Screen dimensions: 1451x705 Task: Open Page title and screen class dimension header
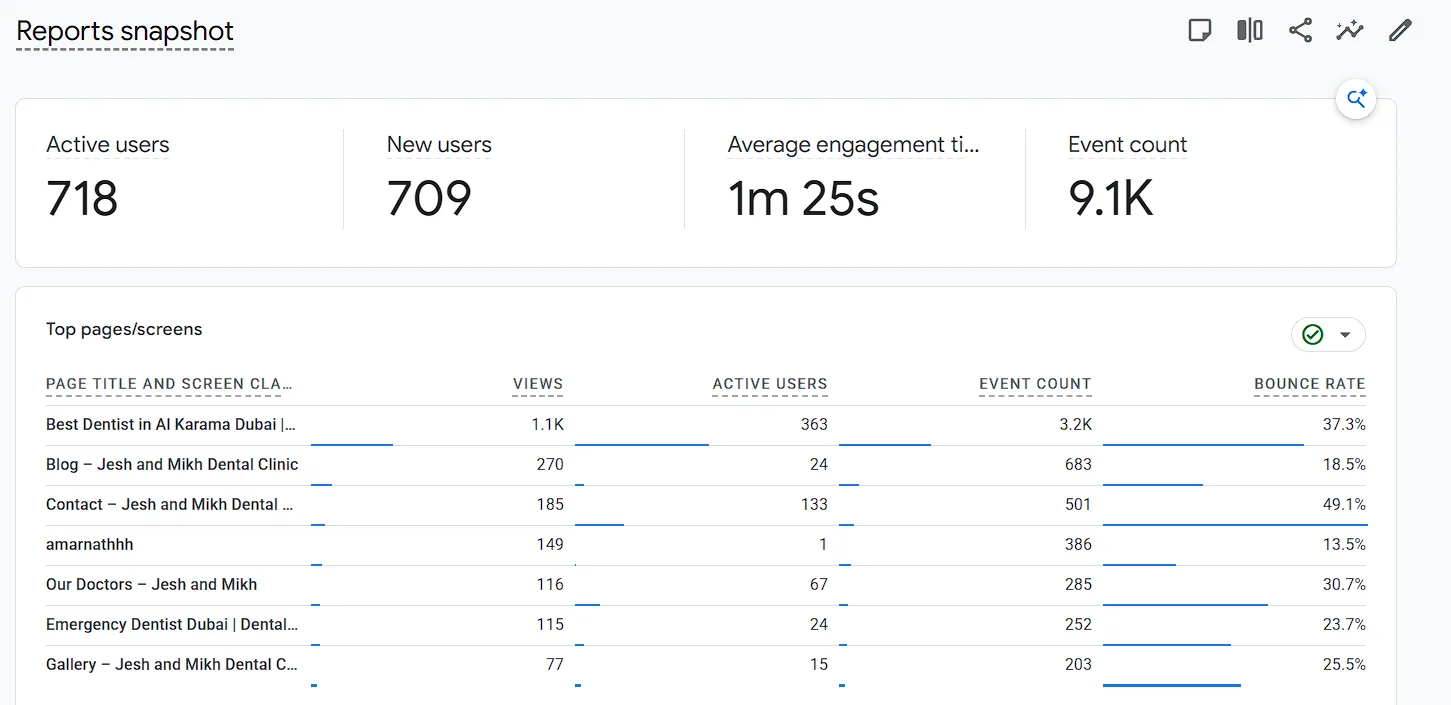point(169,384)
